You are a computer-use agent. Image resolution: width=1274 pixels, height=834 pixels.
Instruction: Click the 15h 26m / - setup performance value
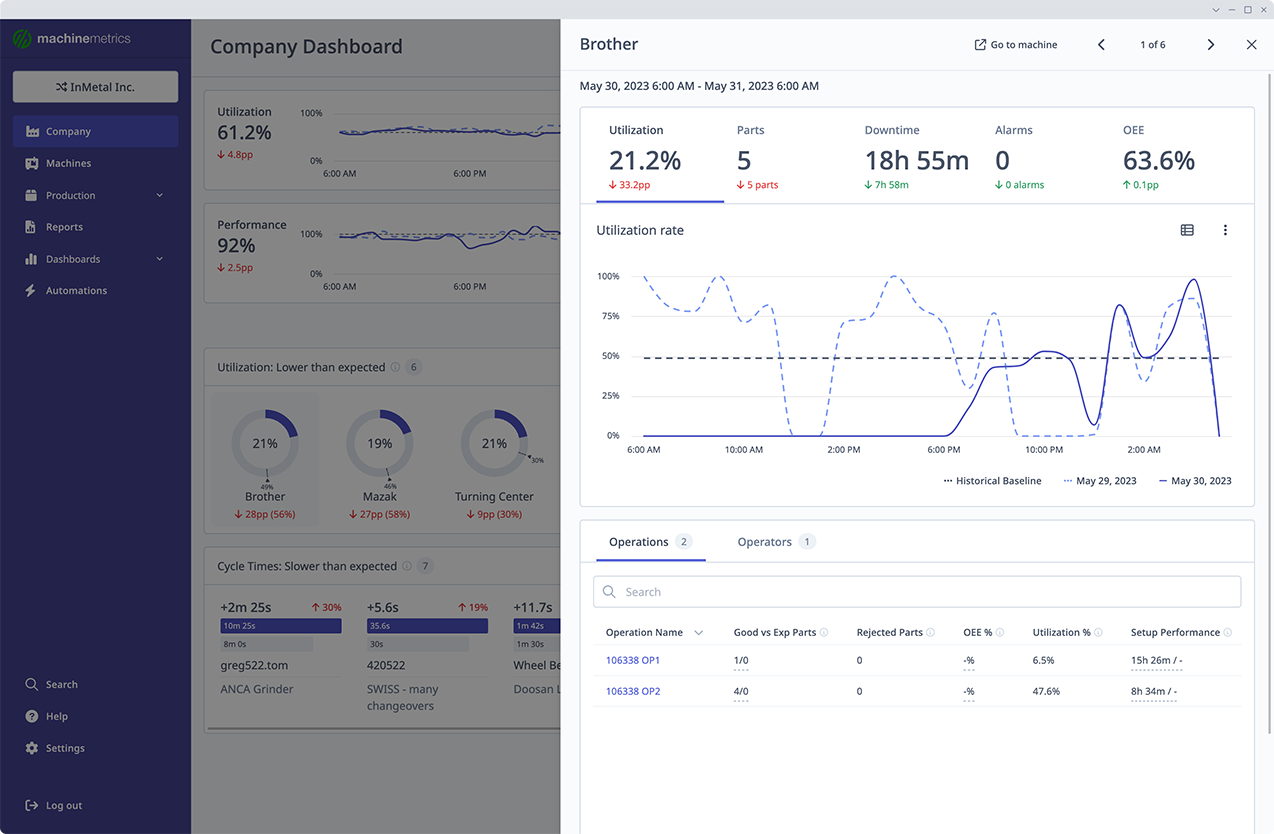[x=1157, y=660]
